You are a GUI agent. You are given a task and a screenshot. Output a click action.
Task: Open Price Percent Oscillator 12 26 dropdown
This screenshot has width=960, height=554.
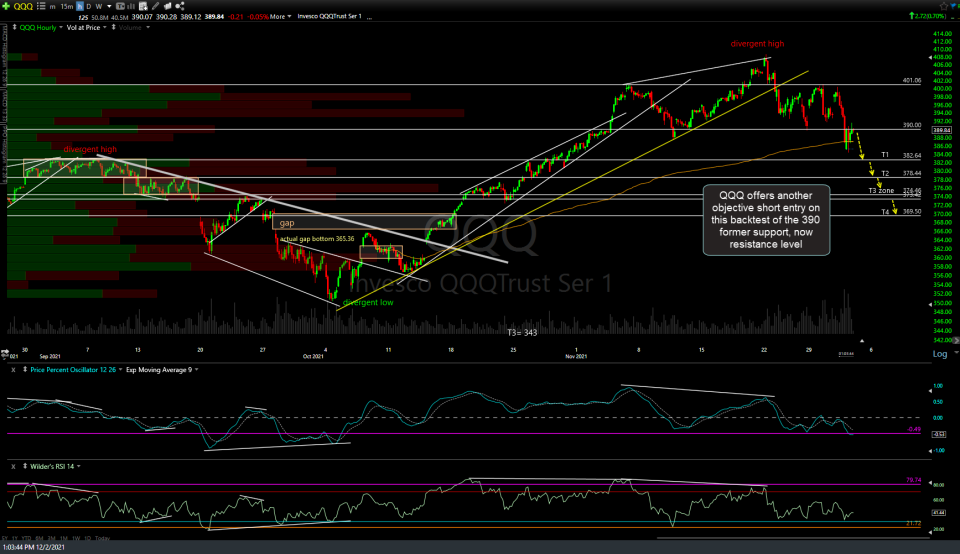pyautogui.click(x=120, y=370)
